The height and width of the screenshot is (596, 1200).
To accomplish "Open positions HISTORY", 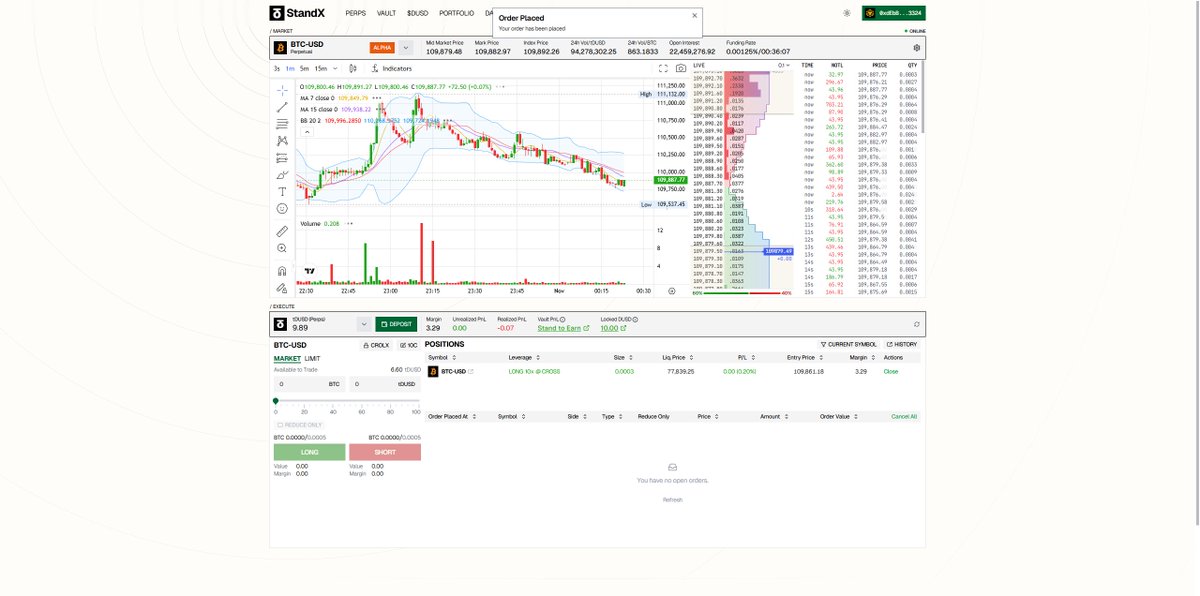I will [x=902, y=344].
